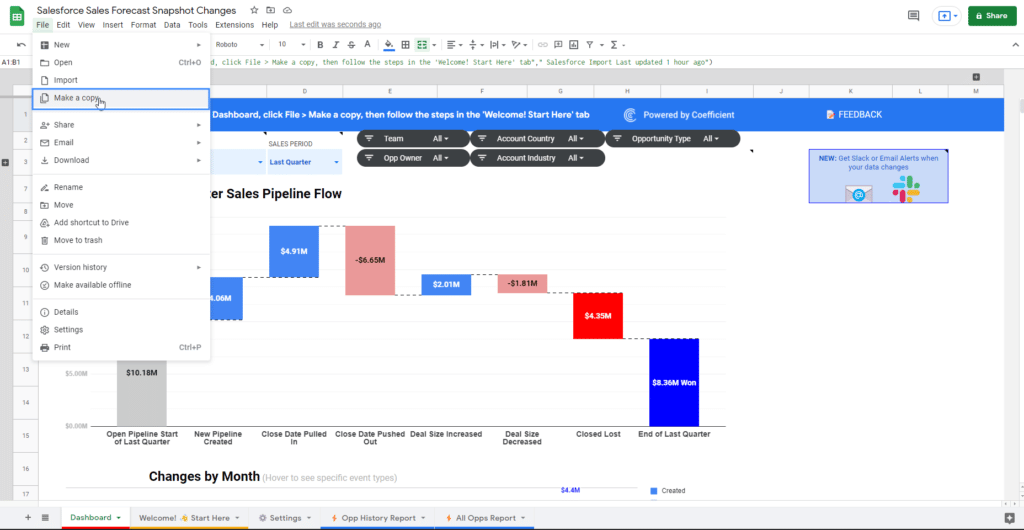Click the $8.36M Won chart bar
Viewport: 1024px width, 530px height.
click(x=674, y=382)
